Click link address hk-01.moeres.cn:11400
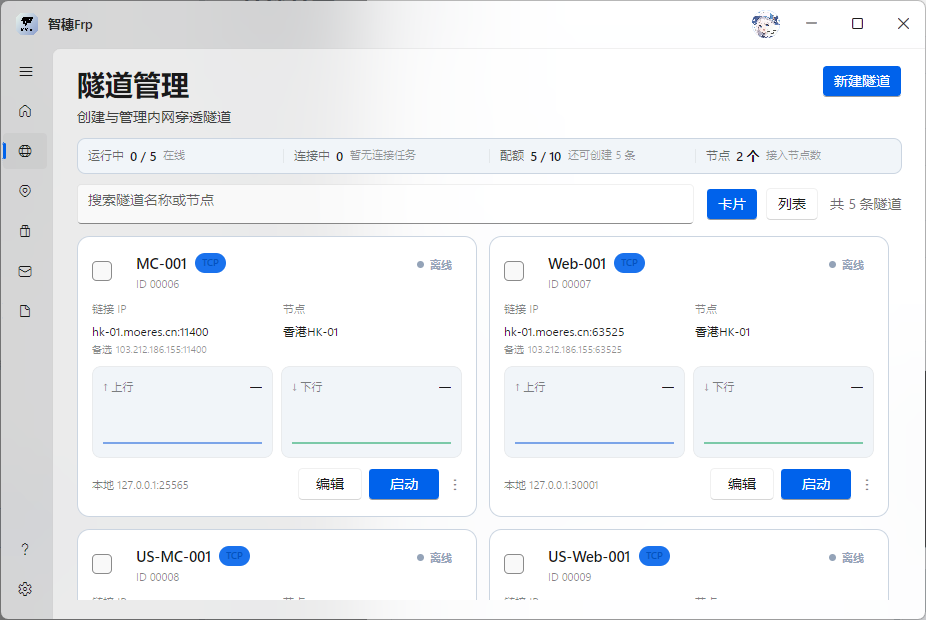Image resolution: width=926 pixels, height=620 pixels. (150, 332)
